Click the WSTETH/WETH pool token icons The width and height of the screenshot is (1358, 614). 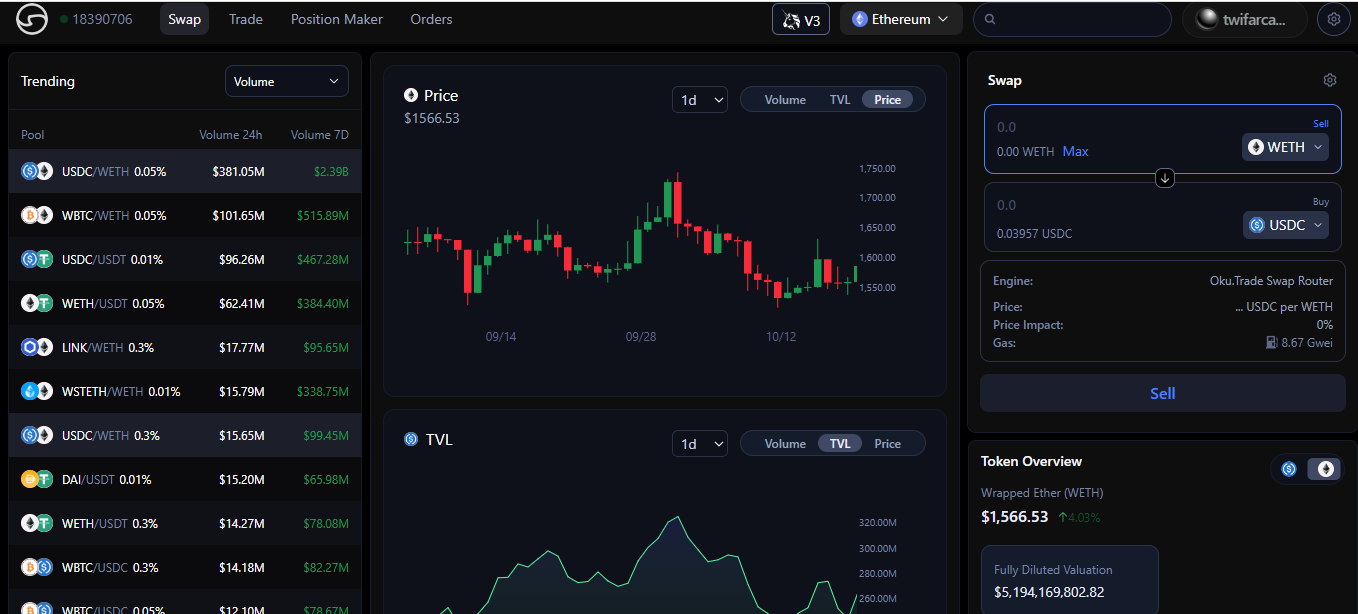(x=37, y=391)
